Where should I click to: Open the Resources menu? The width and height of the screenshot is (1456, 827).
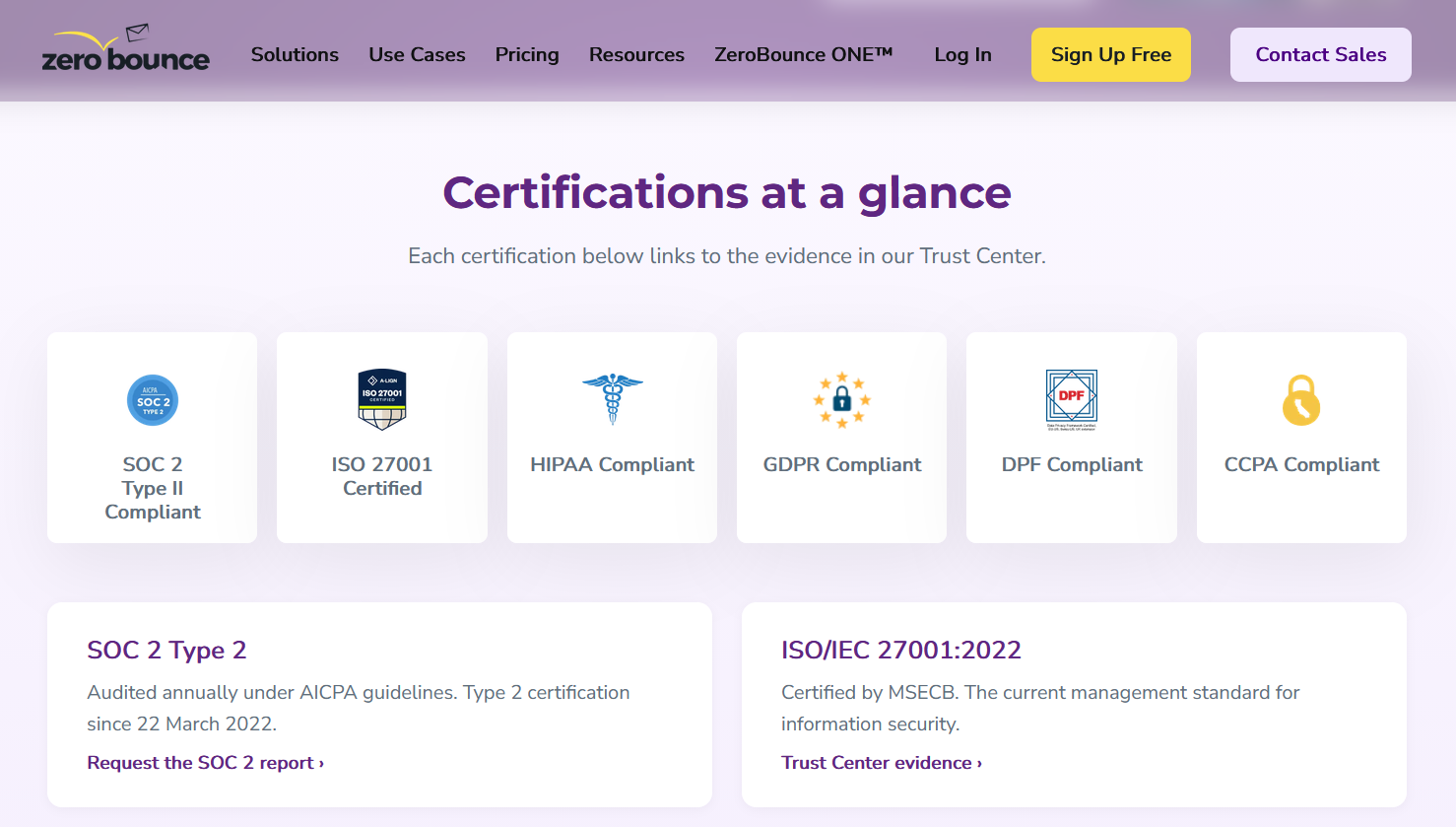[x=636, y=54]
